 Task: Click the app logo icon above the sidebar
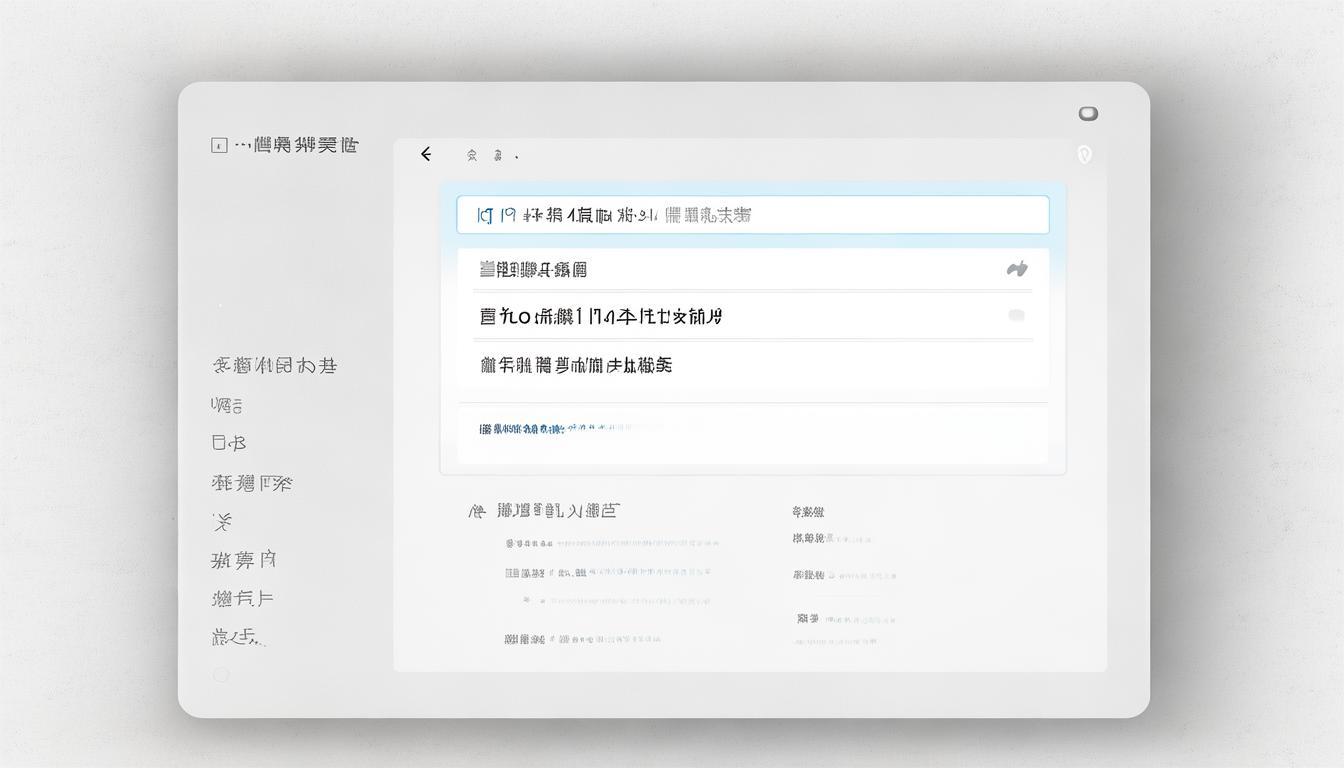click(x=218, y=144)
